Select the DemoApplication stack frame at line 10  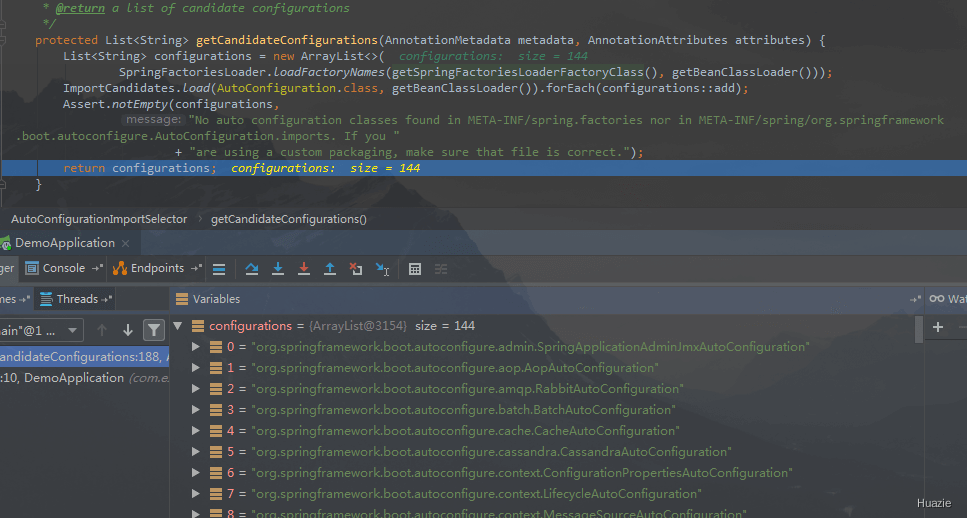(x=84, y=378)
